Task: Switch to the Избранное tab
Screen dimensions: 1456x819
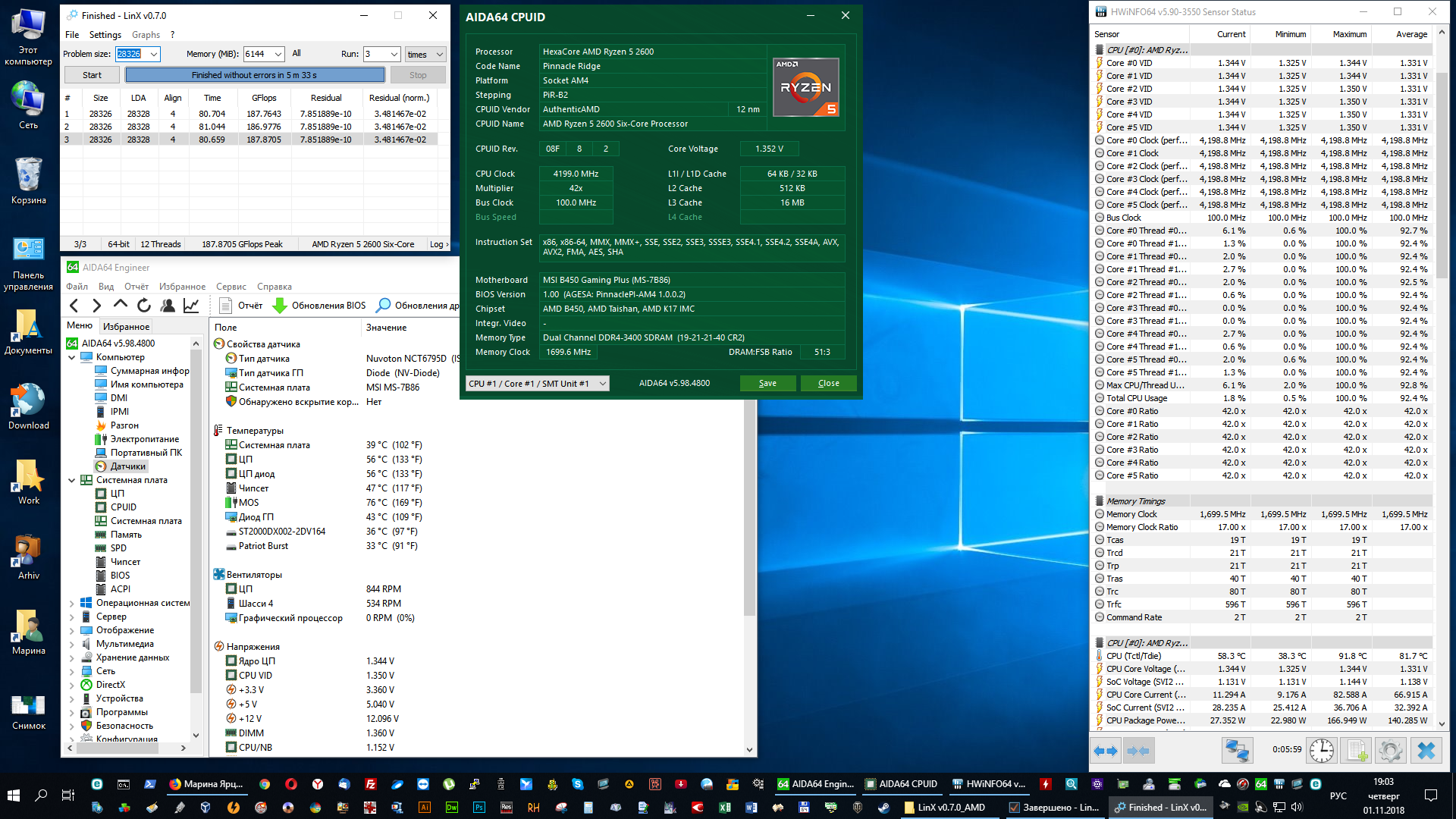Action: pos(127,327)
